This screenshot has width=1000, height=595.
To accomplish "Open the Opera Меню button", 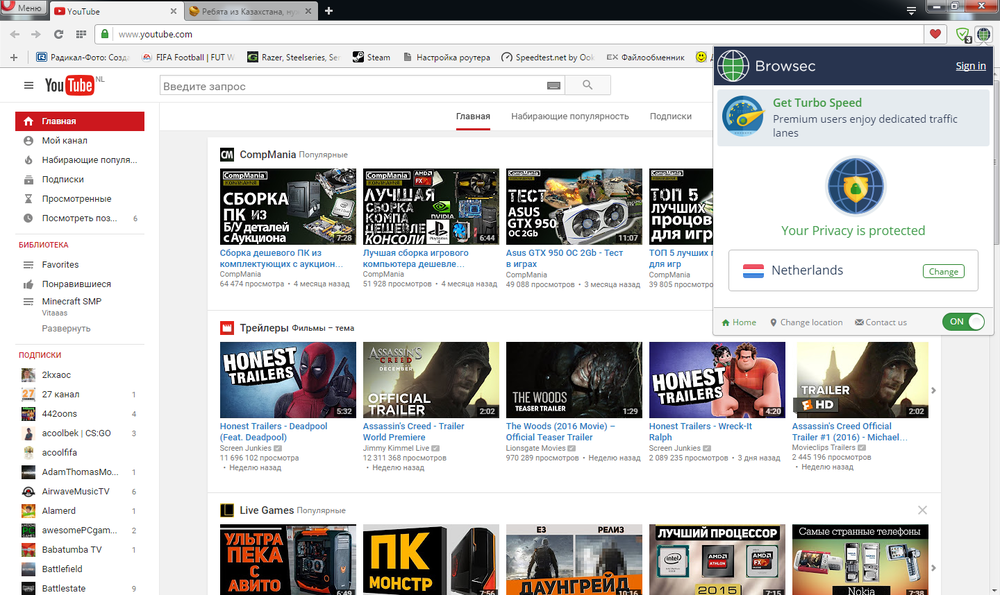I will (x=23, y=8).
